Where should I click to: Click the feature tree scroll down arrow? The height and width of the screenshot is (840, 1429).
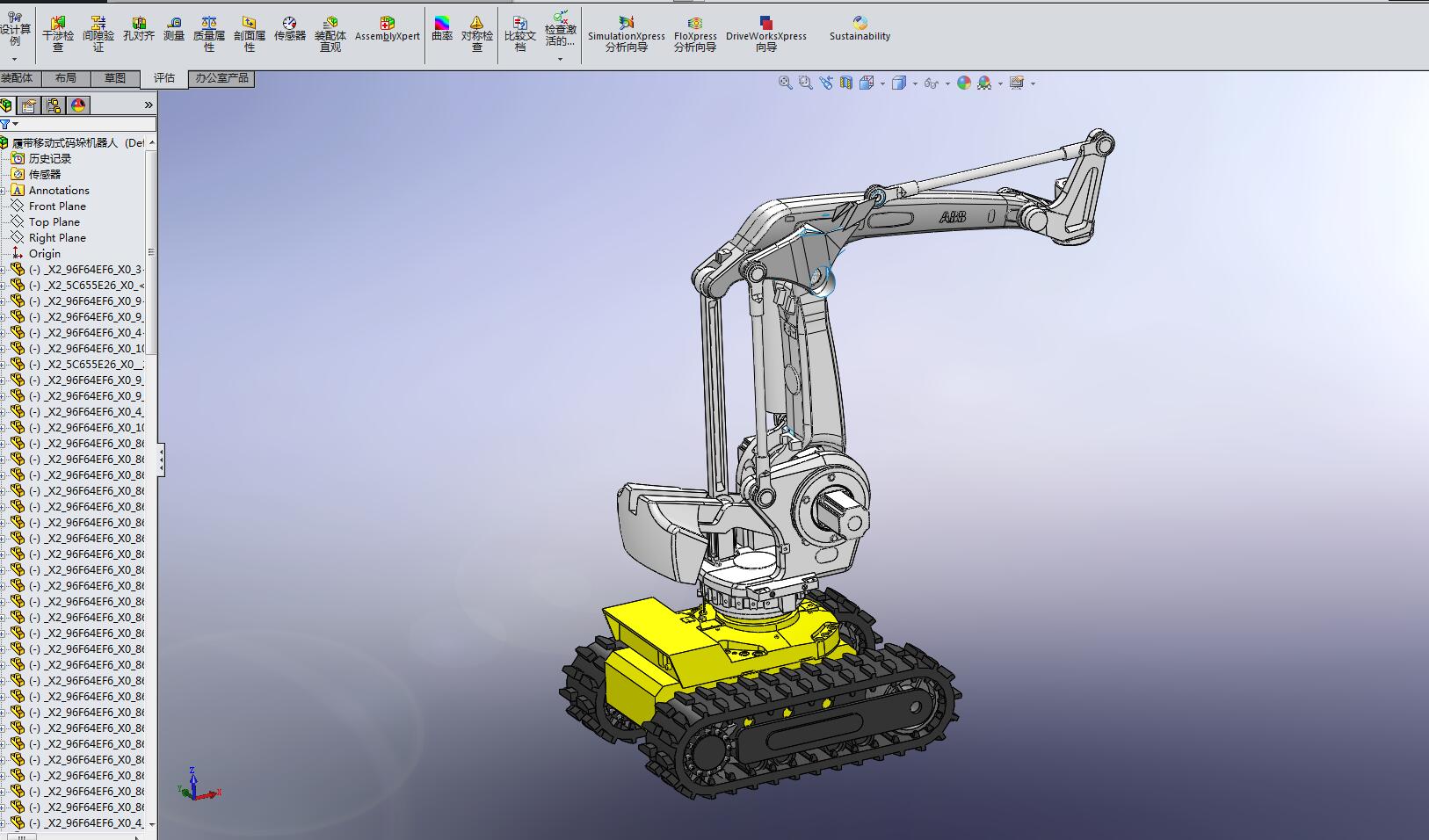coord(151,824)
